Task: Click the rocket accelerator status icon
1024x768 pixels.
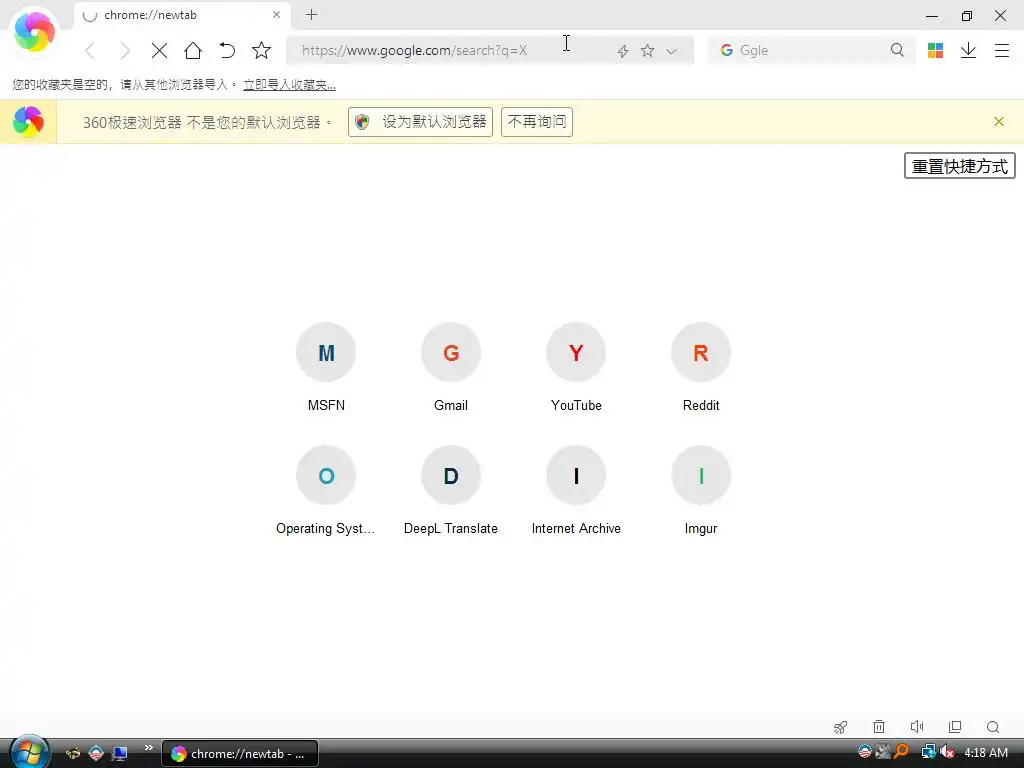Action: point(840,727)
